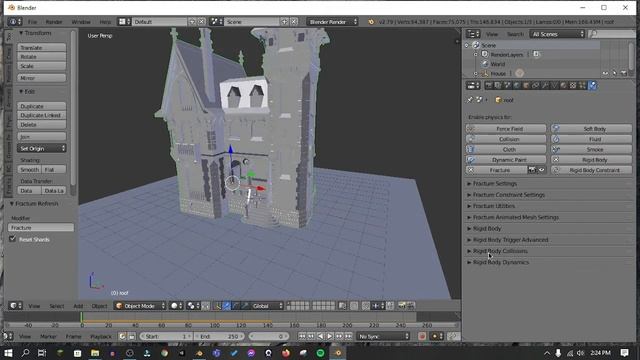The height and width of the screenshot is (360, 640).
Task: Open the Physics properties tab
Action: 592,85
